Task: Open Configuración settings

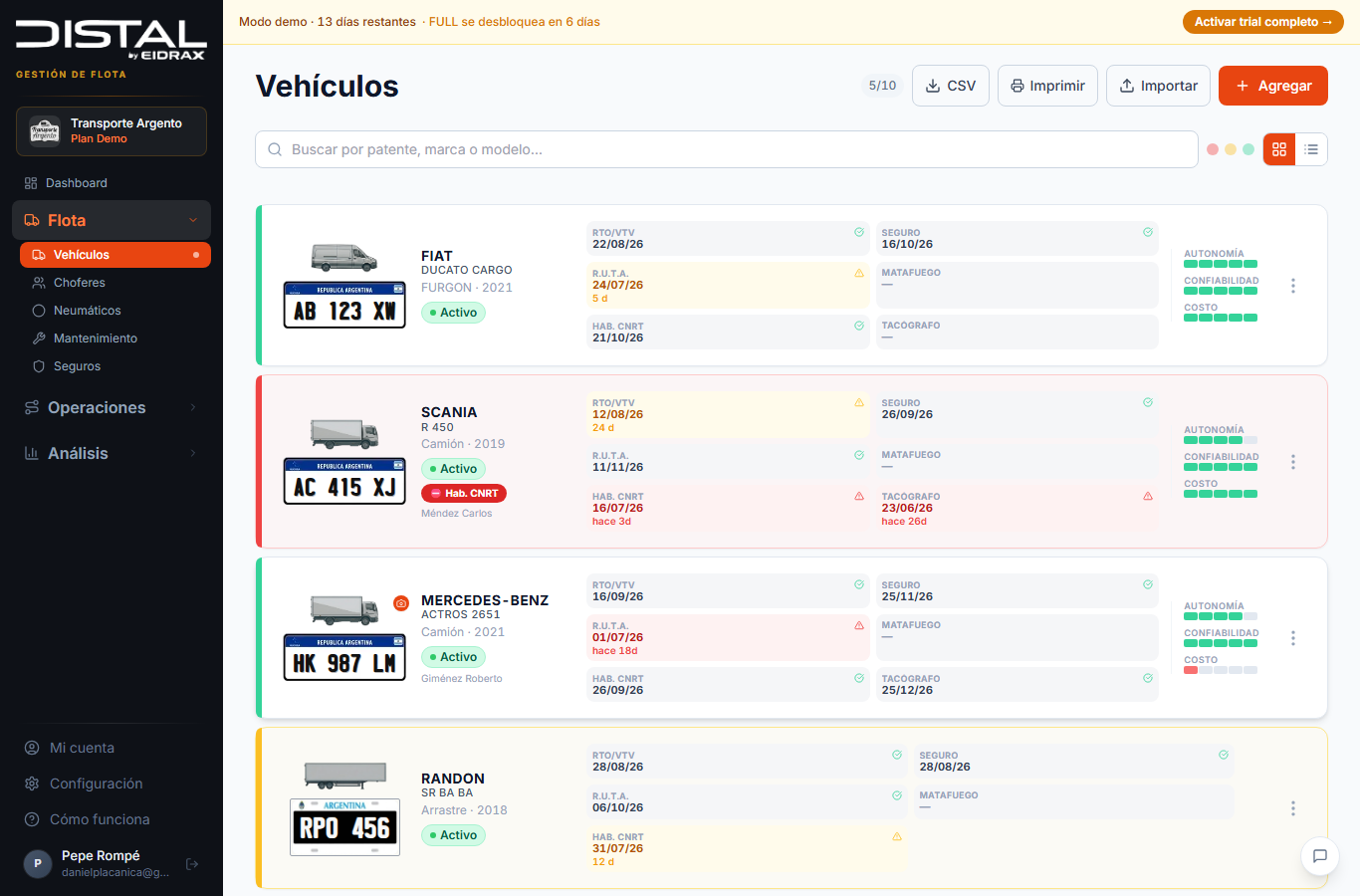Action: click(112, 784)
